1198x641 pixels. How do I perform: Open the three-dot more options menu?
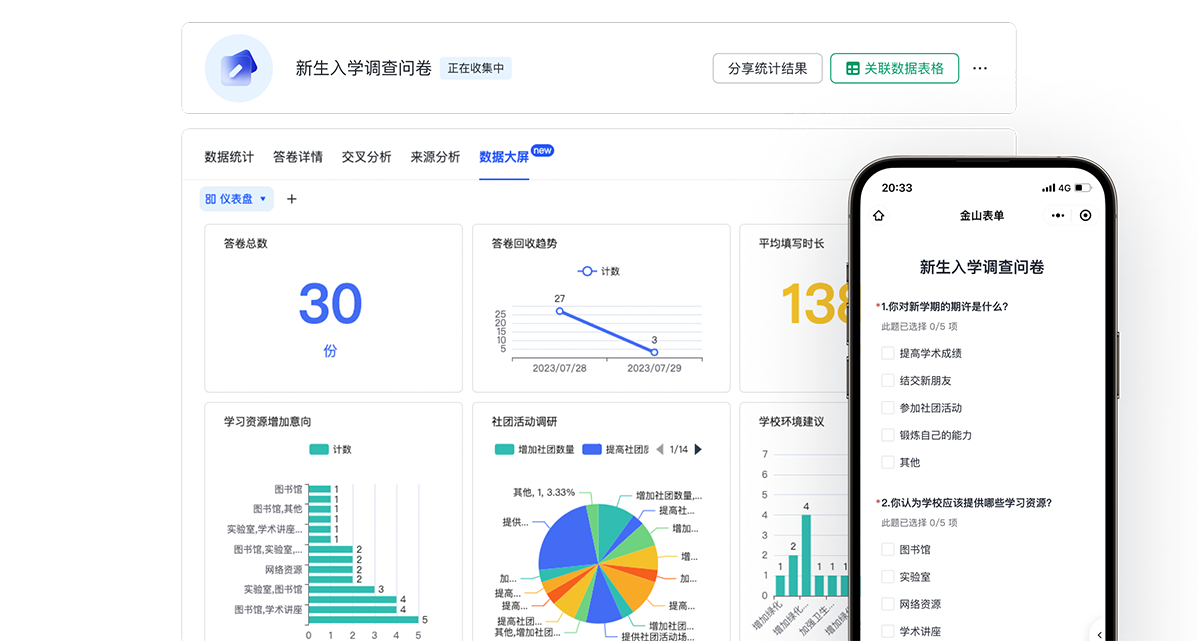coord(980,68)
